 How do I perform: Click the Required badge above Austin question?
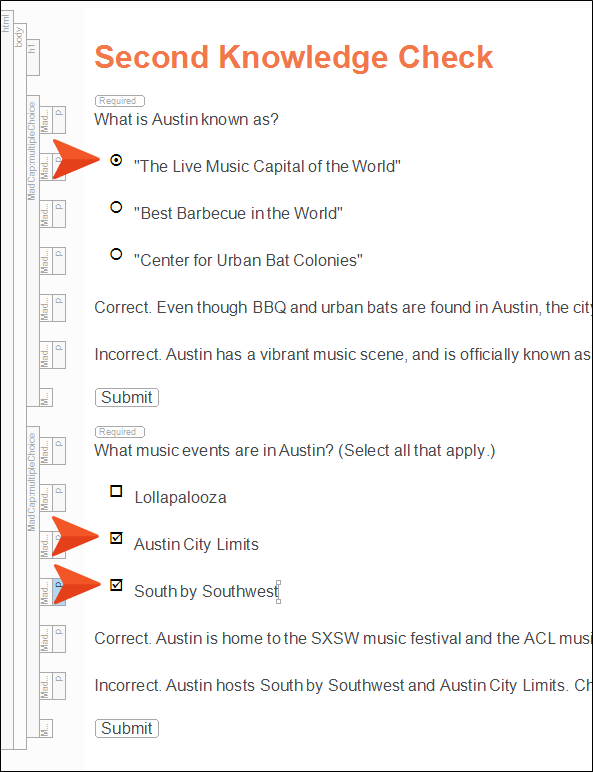(x=120, y=101)
